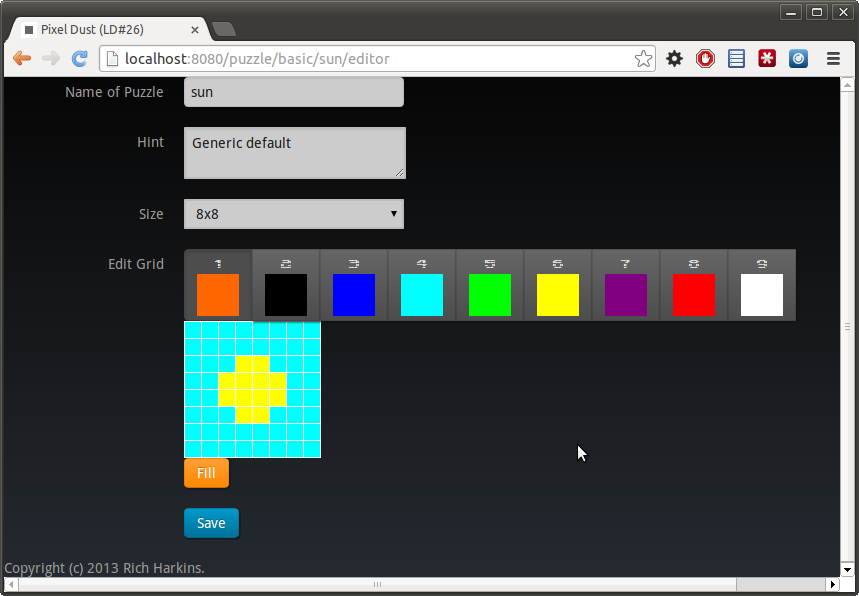Screen dimensions: 859x596
Task: Open a new browser tab
Action: pos(224,30)
